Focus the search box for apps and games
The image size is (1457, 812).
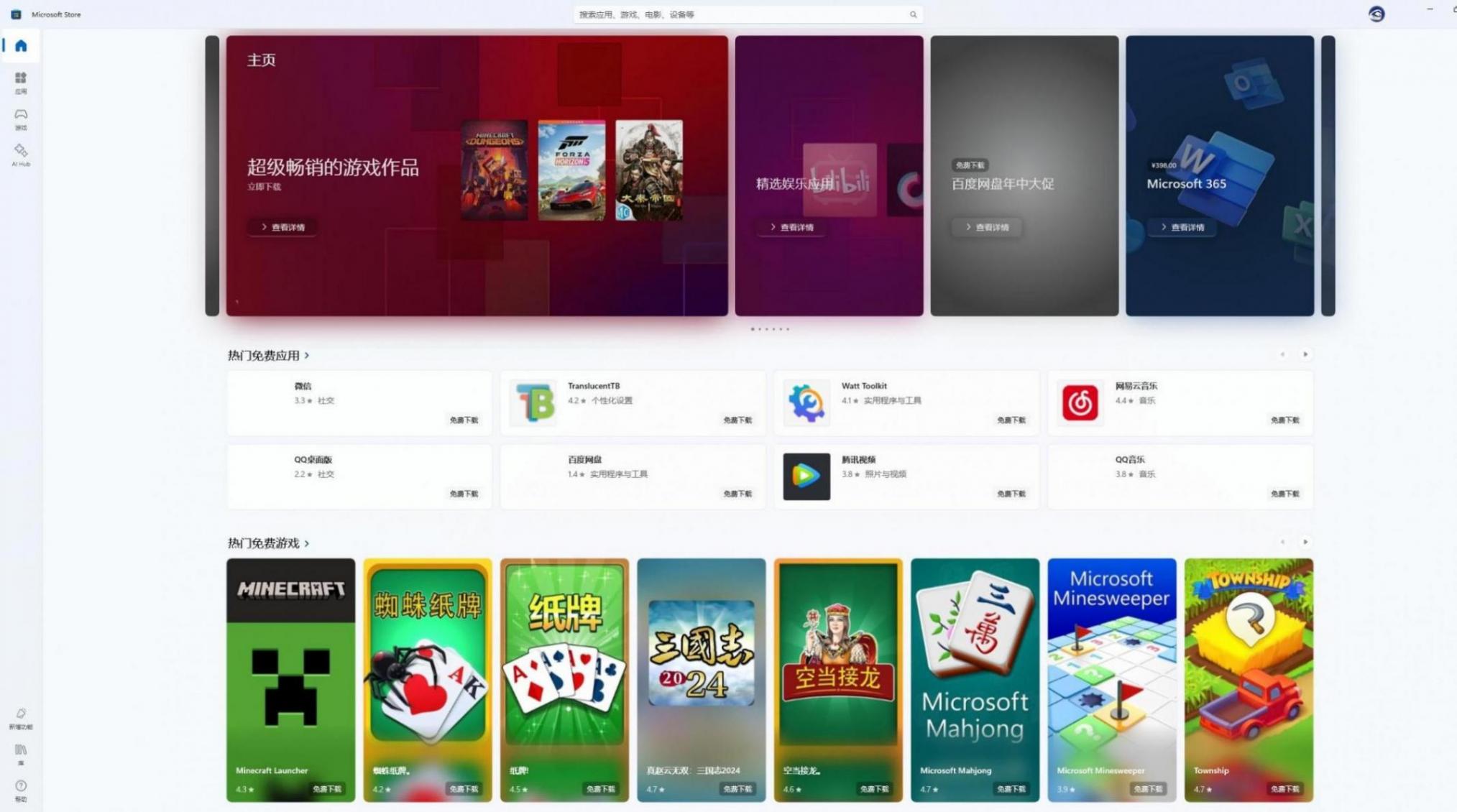[x=748, y=14]
